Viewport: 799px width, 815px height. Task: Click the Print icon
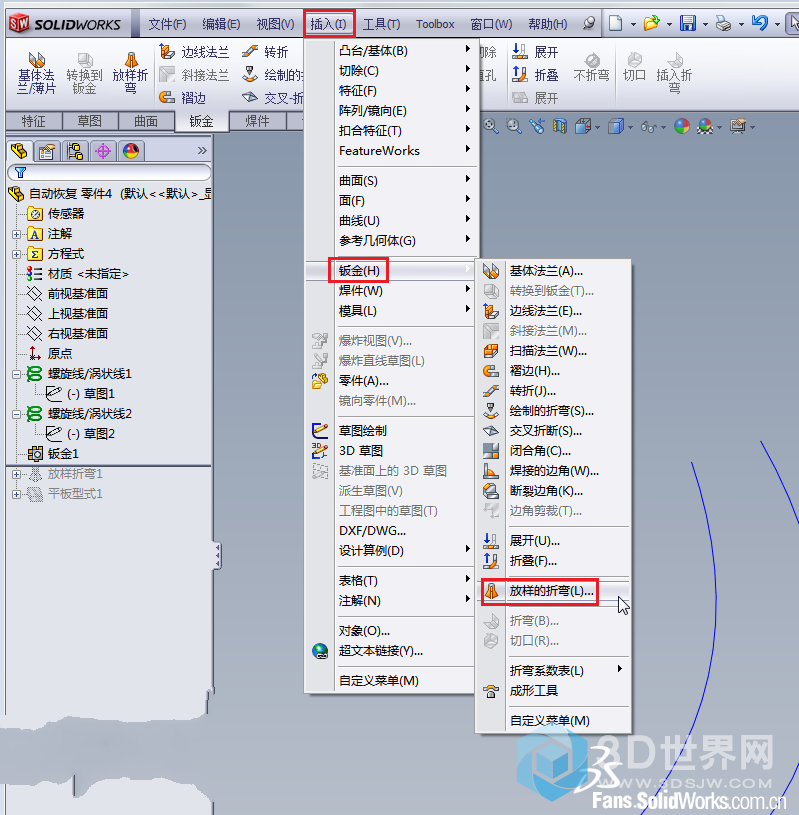point(724,23)
